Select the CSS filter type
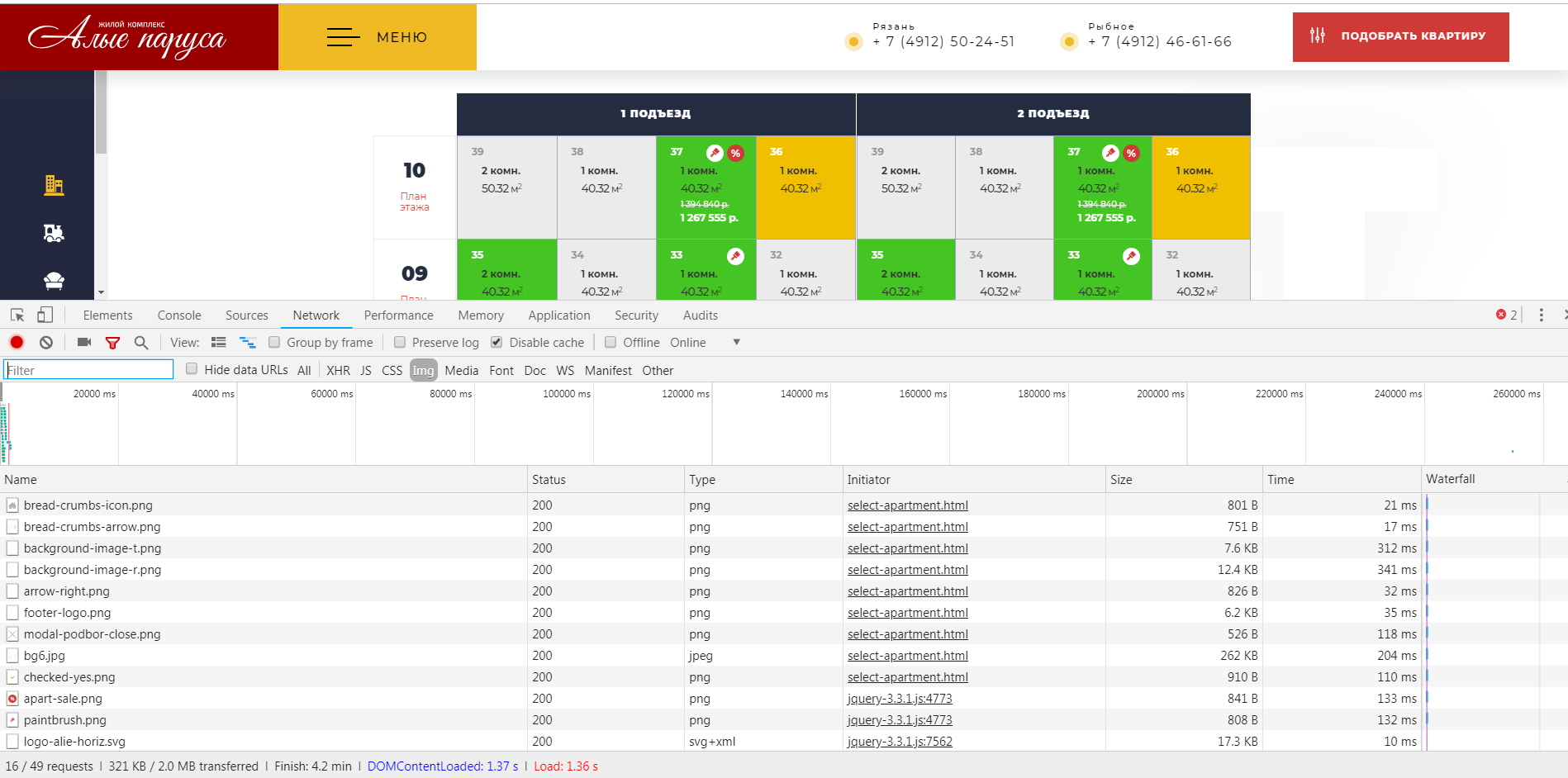 [x=392, y=370]
